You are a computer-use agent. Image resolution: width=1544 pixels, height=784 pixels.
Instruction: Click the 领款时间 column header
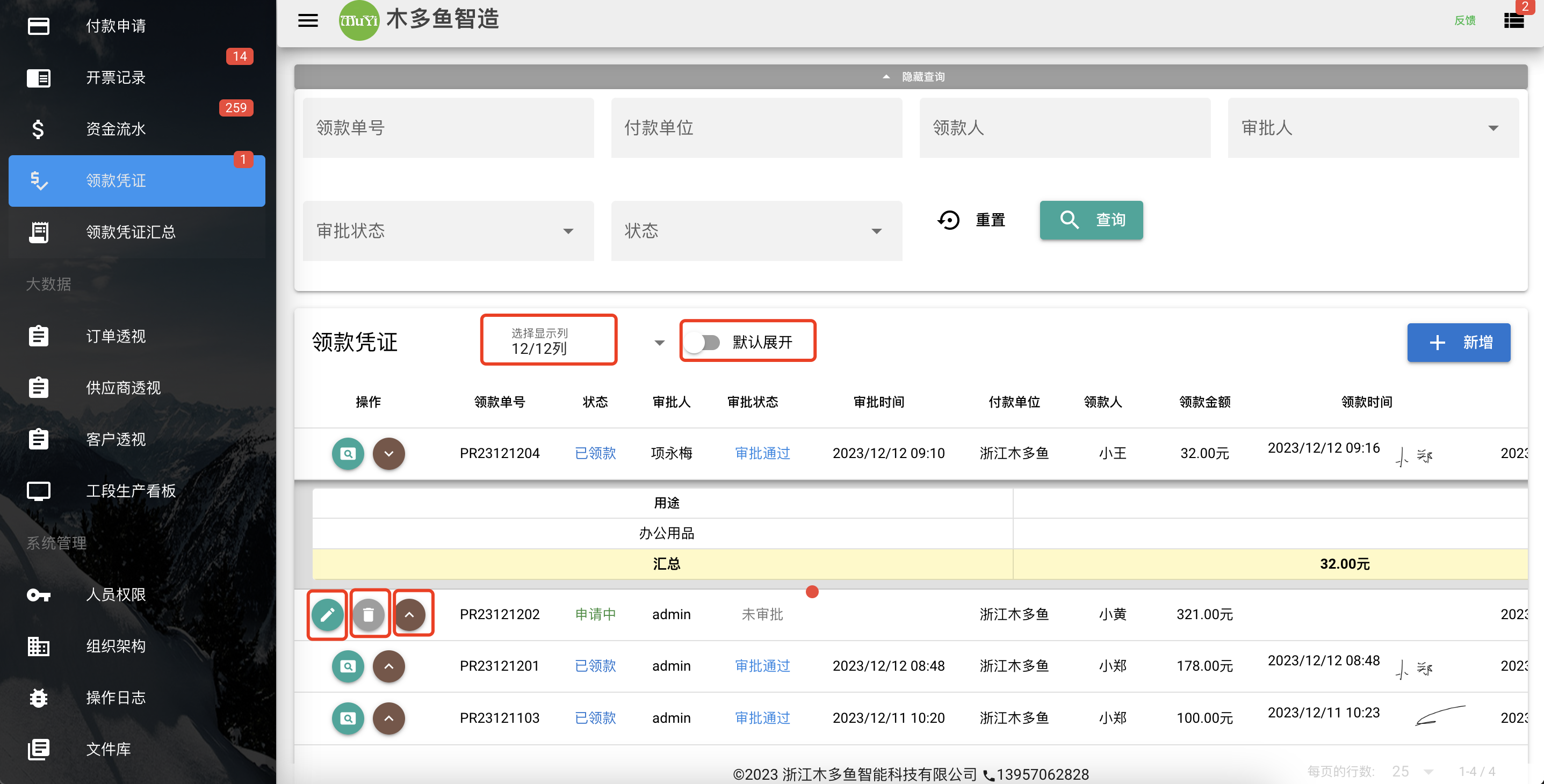pyautogui.click(x=1367, y=402)
